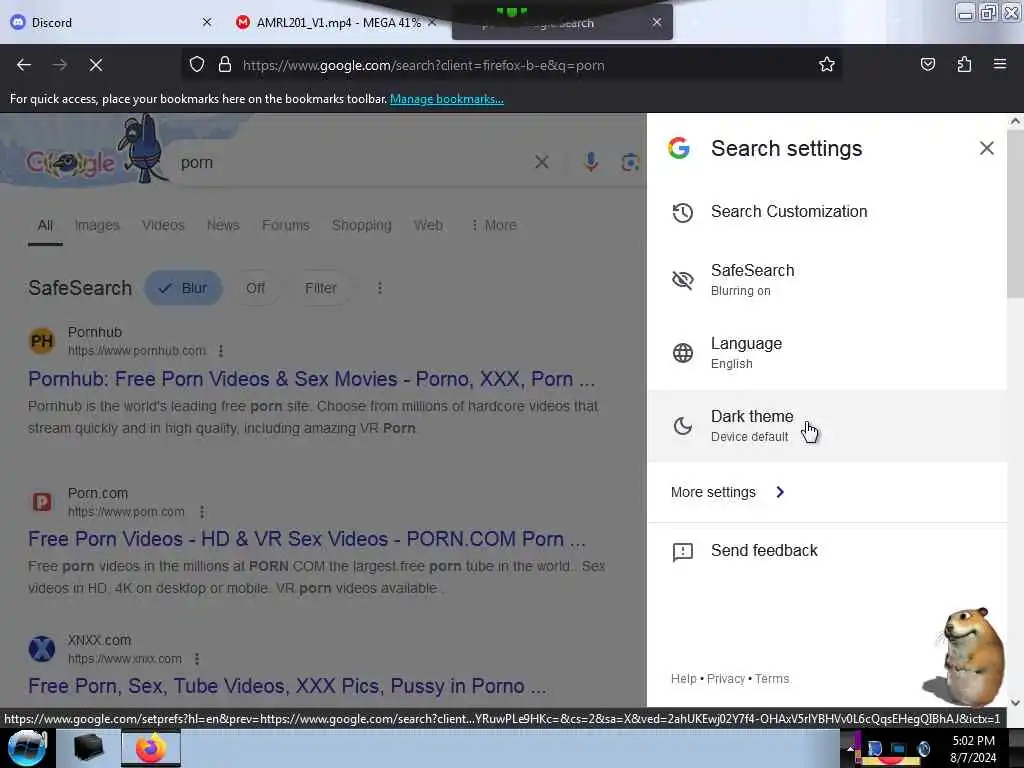Go back using the browser back arrow
The image size is (1024, 768).
pyautogui.click(x=24, y=65)
